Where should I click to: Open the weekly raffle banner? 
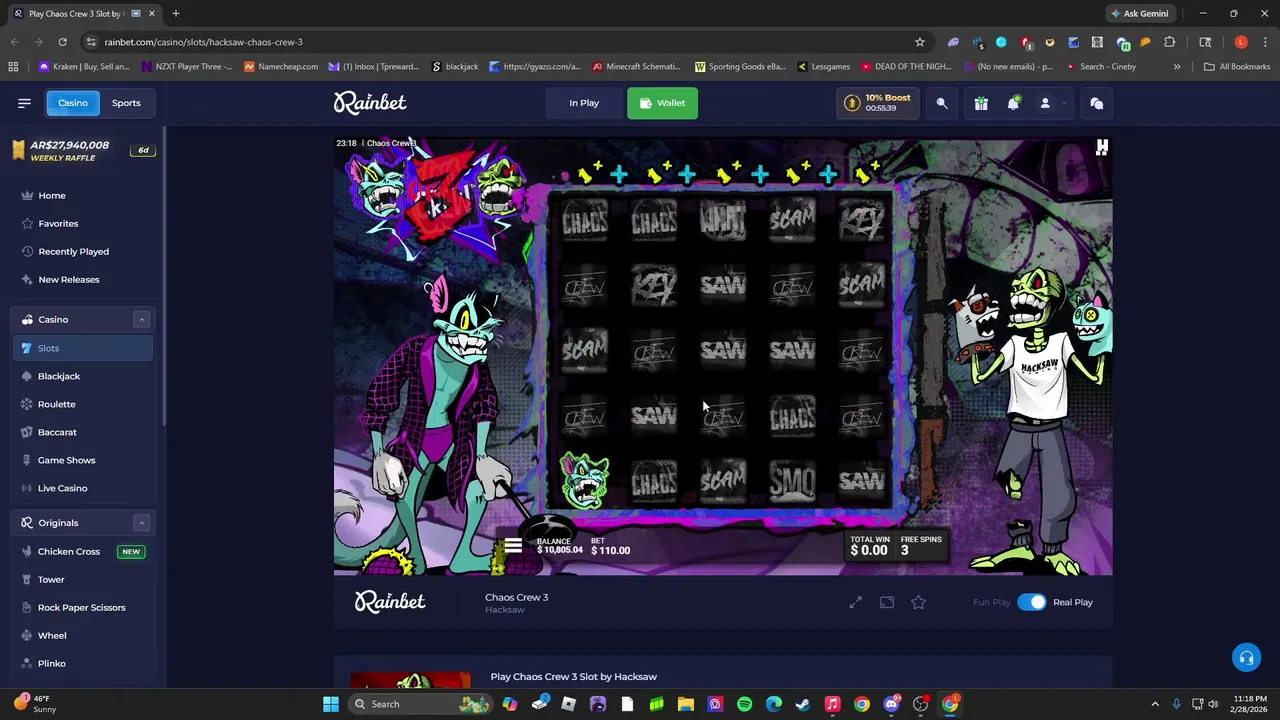click(82, 150)
